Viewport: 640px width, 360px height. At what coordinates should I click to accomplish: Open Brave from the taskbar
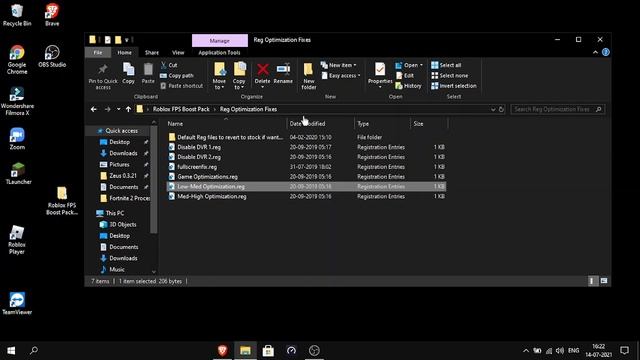(222, 350)
